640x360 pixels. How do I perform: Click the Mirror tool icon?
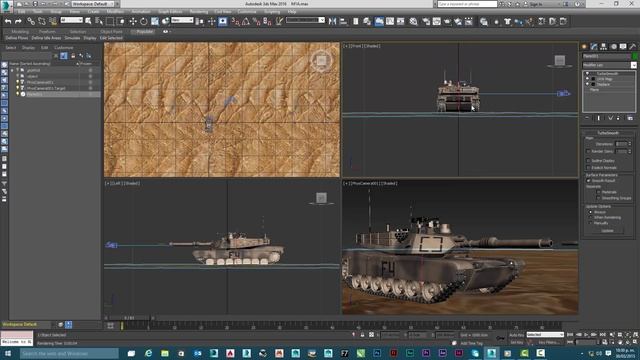[x=333, y=21]
